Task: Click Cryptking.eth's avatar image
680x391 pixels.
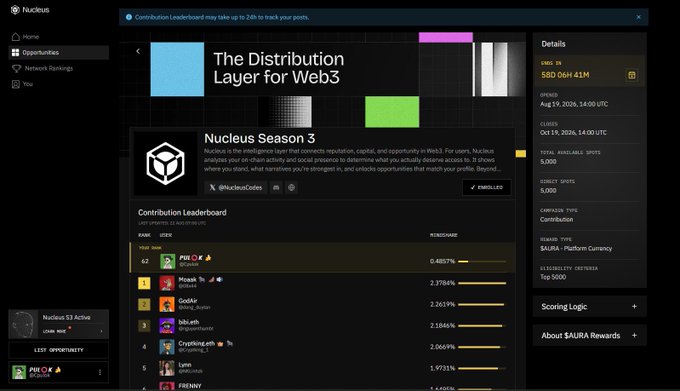Action: tap(167, 347)
